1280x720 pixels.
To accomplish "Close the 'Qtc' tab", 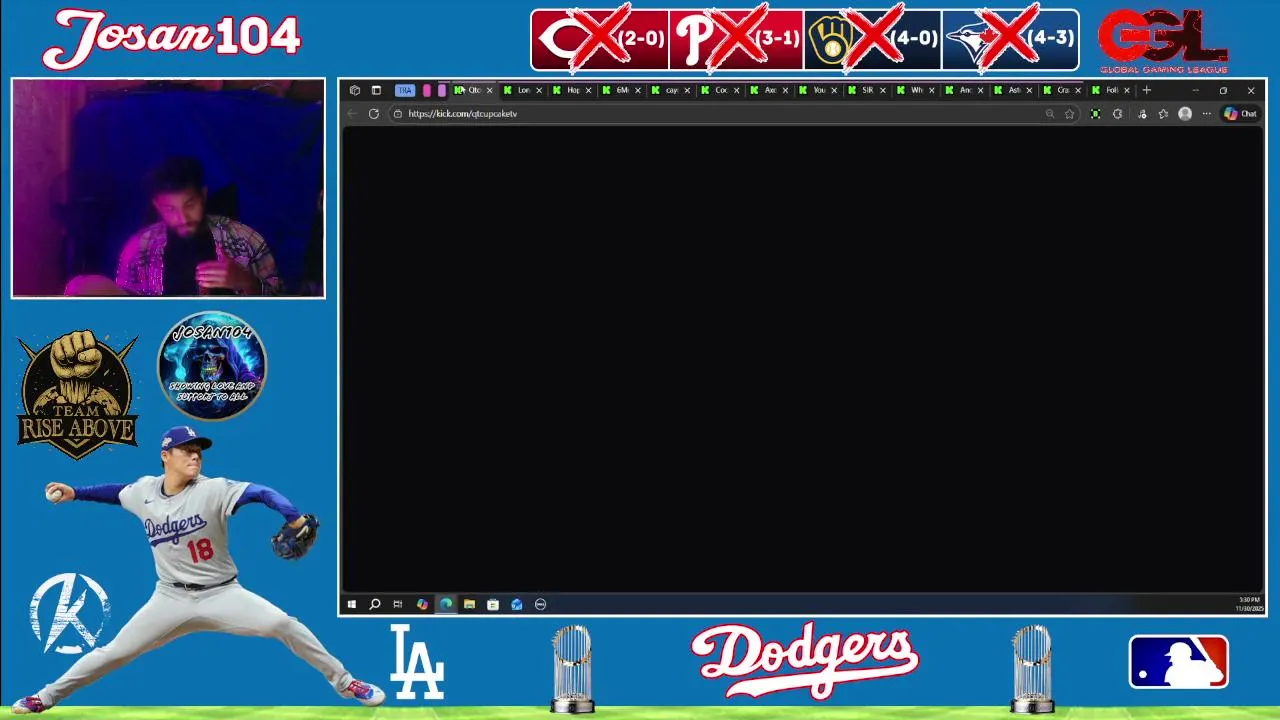I will 489,90.
